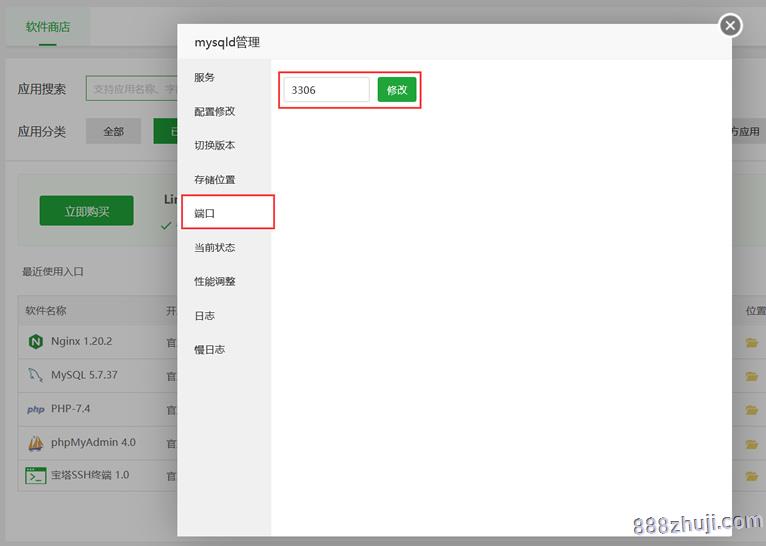Screen dimensions: 766x546
Task: Click the 应用搜索 search box
Action: point(132,88)
